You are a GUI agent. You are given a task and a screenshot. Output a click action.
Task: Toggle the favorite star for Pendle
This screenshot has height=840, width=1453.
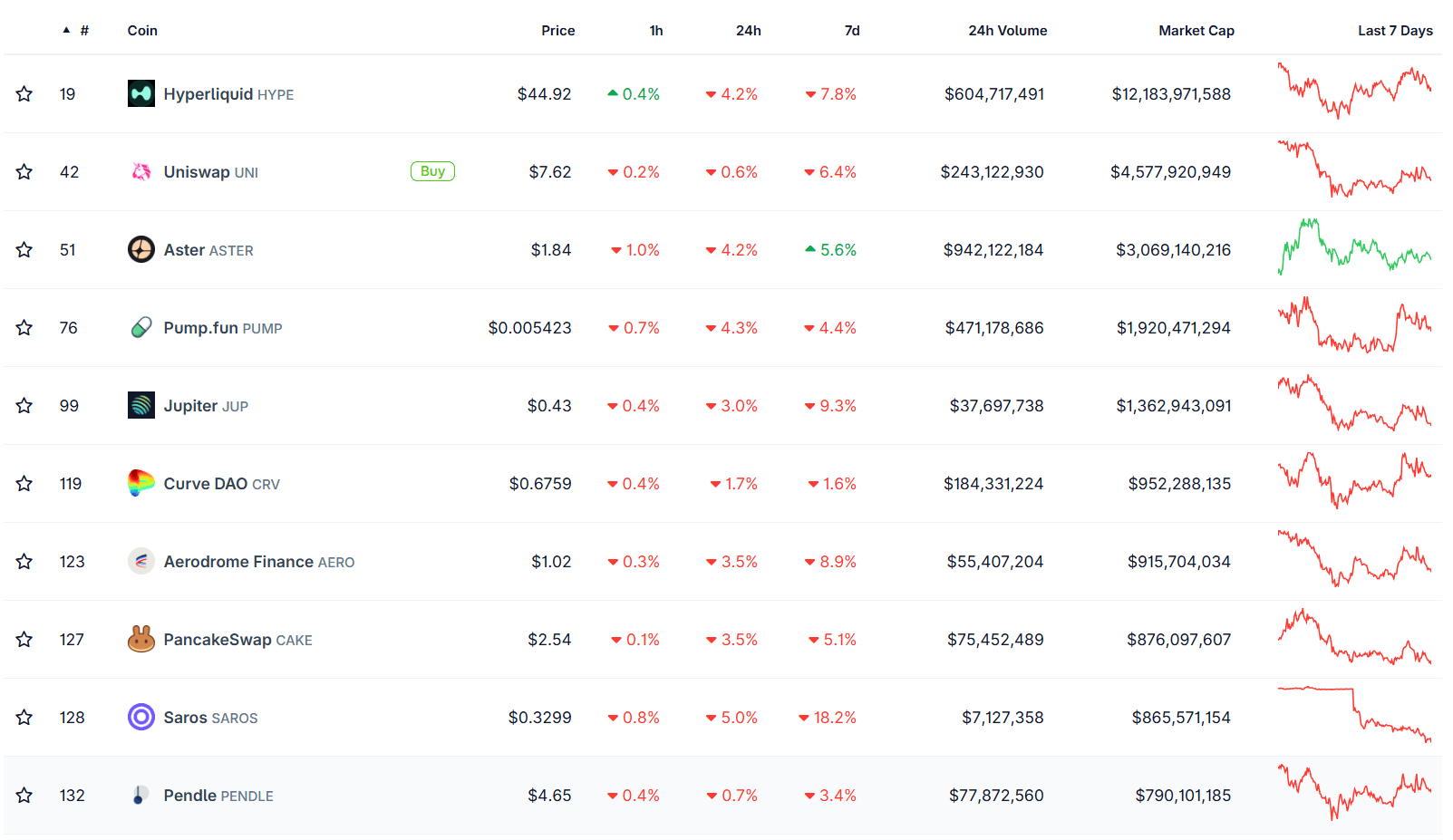tap(24, 796)
